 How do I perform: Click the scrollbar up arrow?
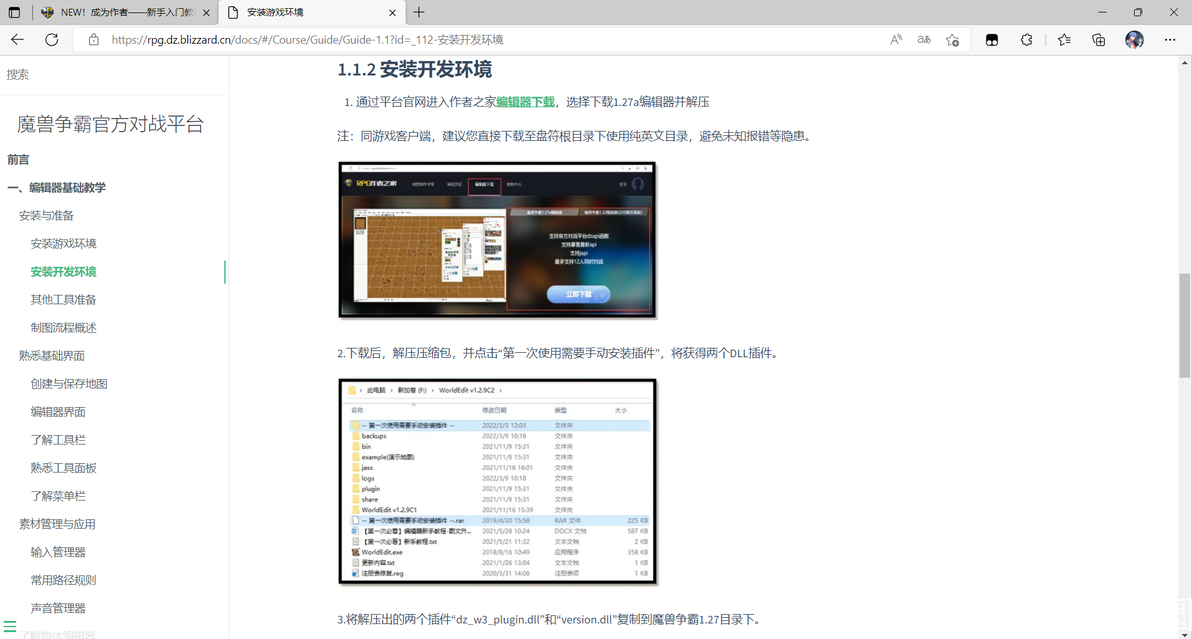pos(1184,63)
